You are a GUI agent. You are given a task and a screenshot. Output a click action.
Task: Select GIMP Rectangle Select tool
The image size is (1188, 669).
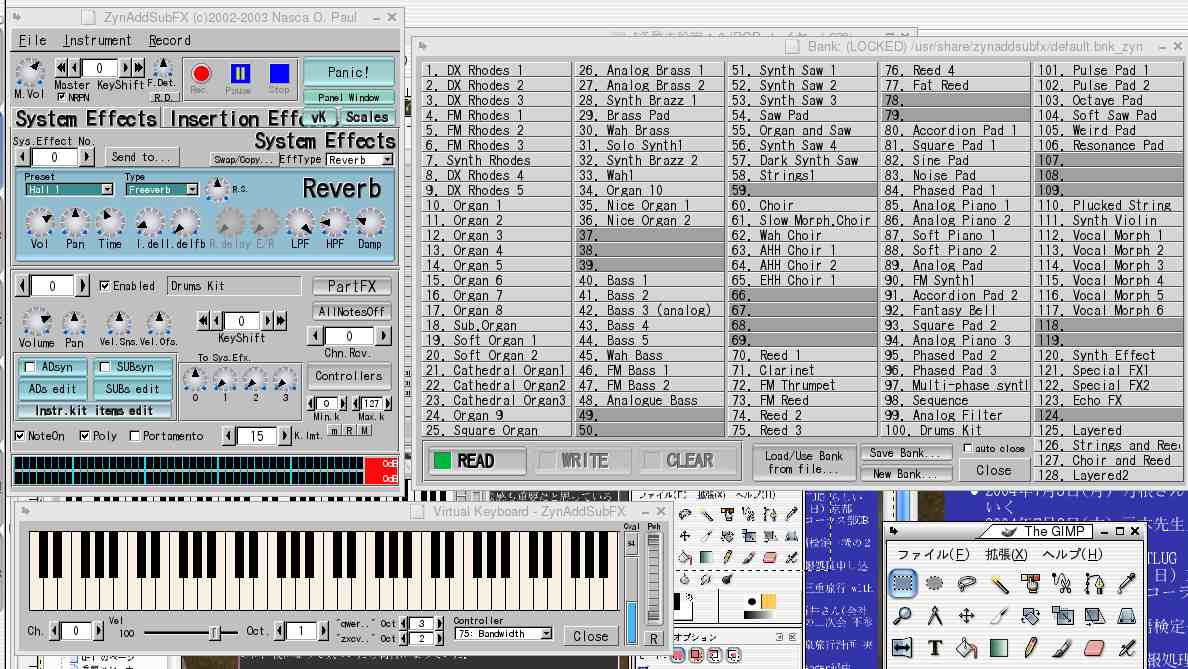click(x=902, y=583)
